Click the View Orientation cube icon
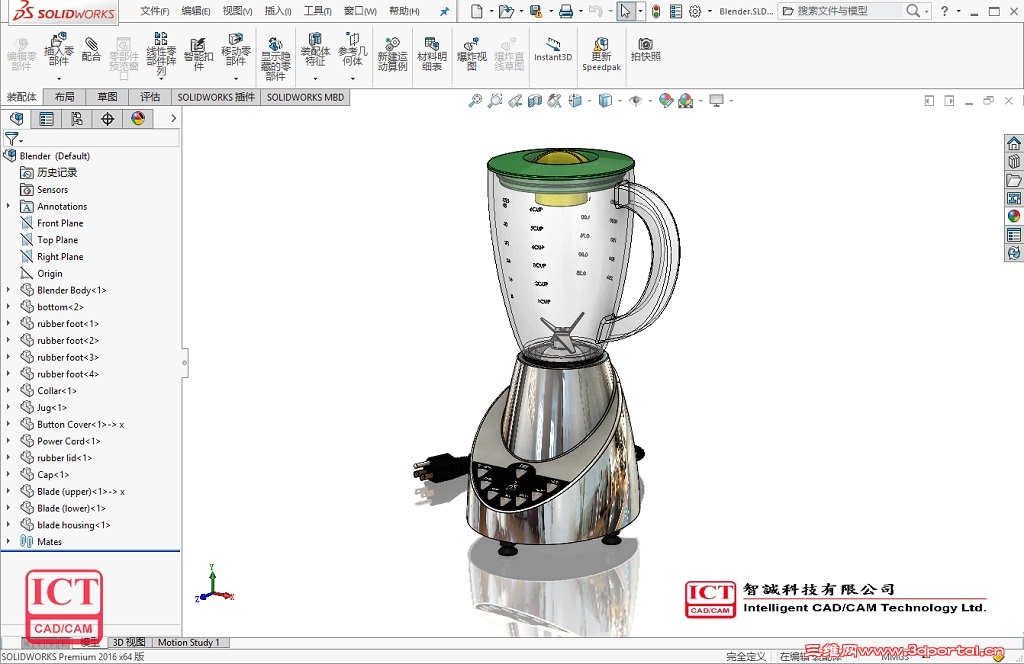 (x=575, y=101)
